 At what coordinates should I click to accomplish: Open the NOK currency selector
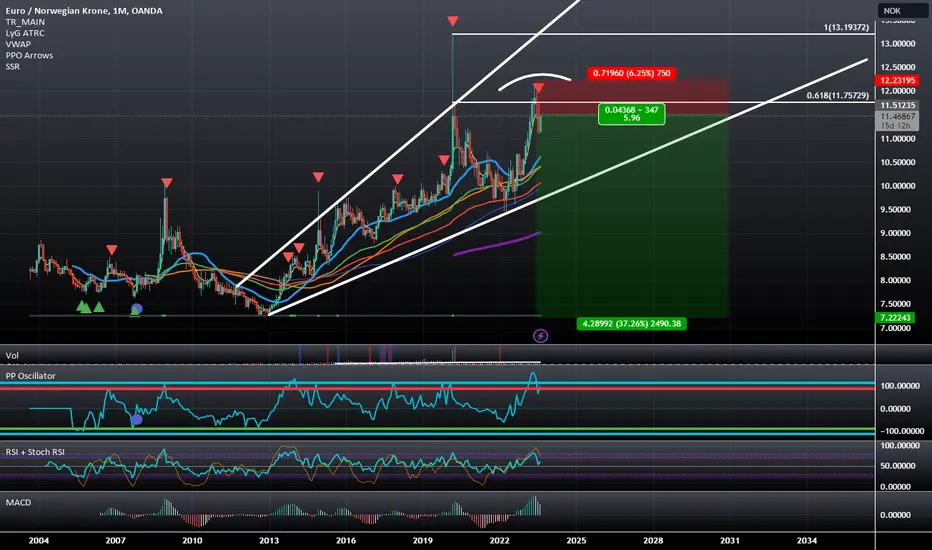point(902,11)
